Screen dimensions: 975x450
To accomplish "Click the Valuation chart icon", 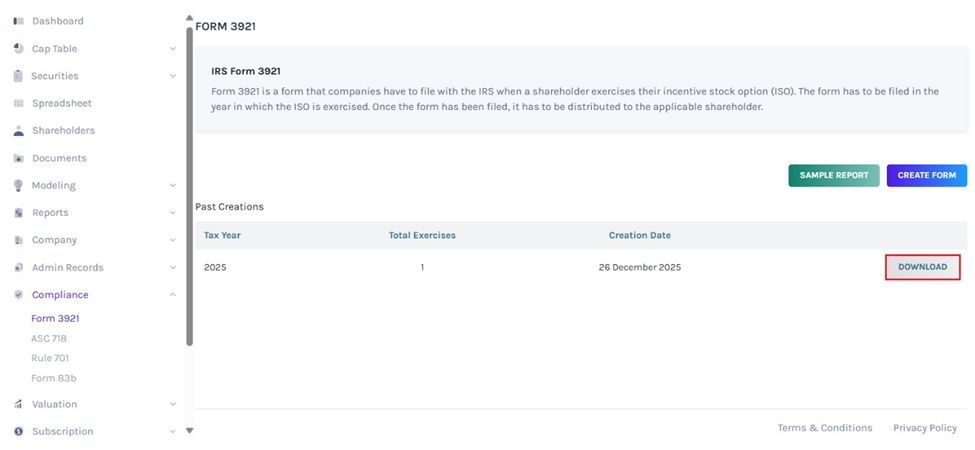I will (x=18, y=405).
